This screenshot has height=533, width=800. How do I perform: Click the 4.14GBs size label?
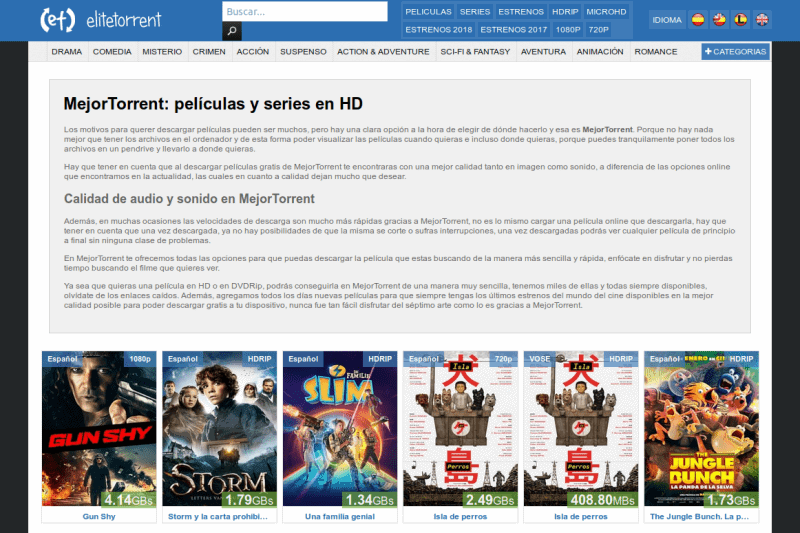click(129, 500)
